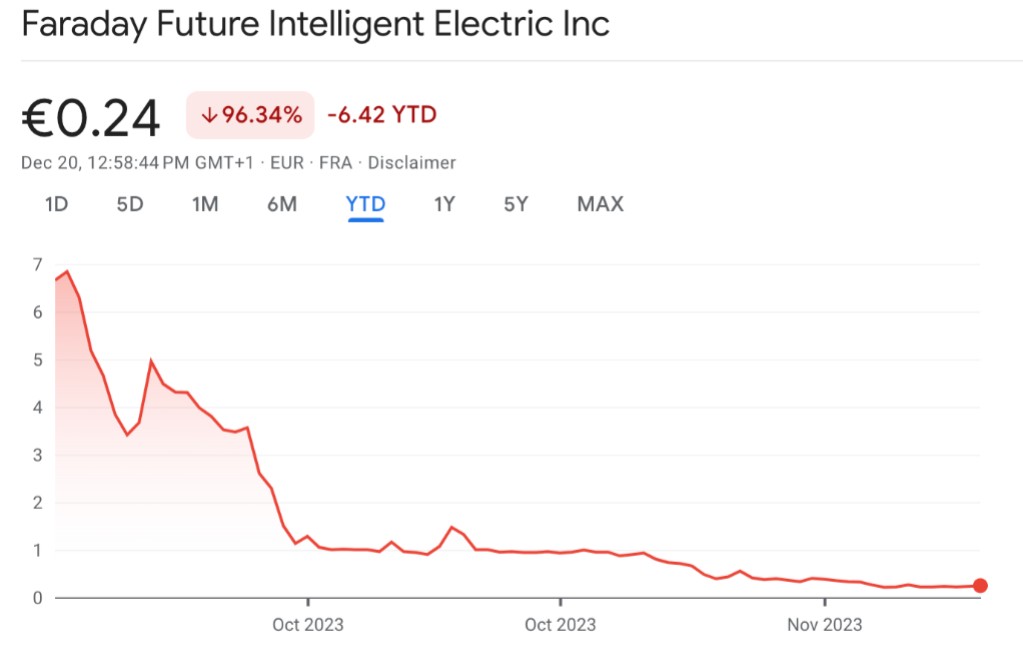Switch to the 1D time range
The height and width of the screenshot is (657, 1023).
[x=56, y=204]
